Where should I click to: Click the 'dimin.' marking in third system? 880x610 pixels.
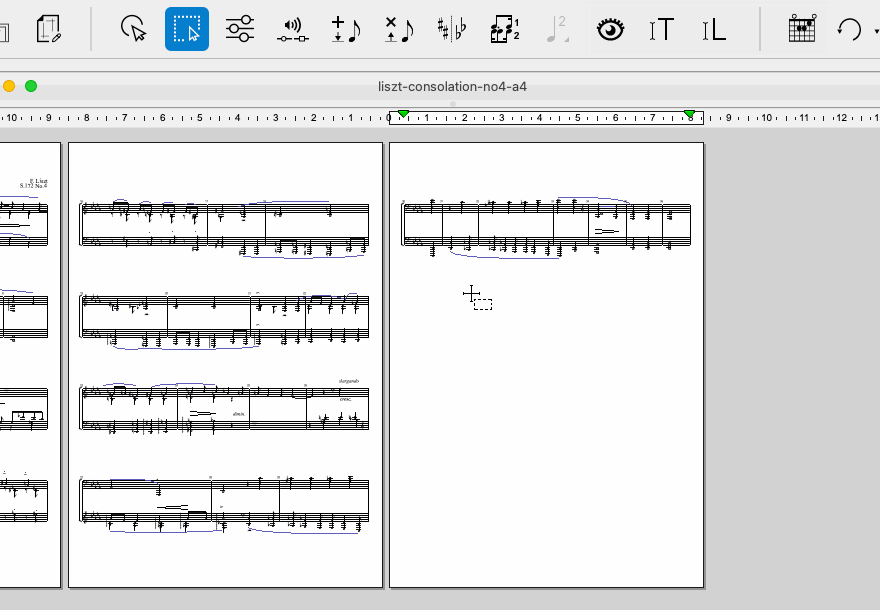click(x=239, y=414)
